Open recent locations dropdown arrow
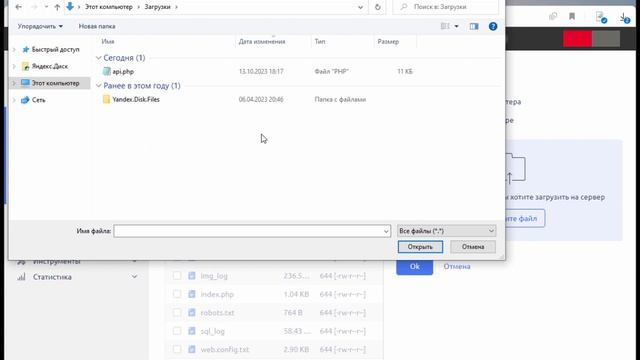 [x=46, y=7]
